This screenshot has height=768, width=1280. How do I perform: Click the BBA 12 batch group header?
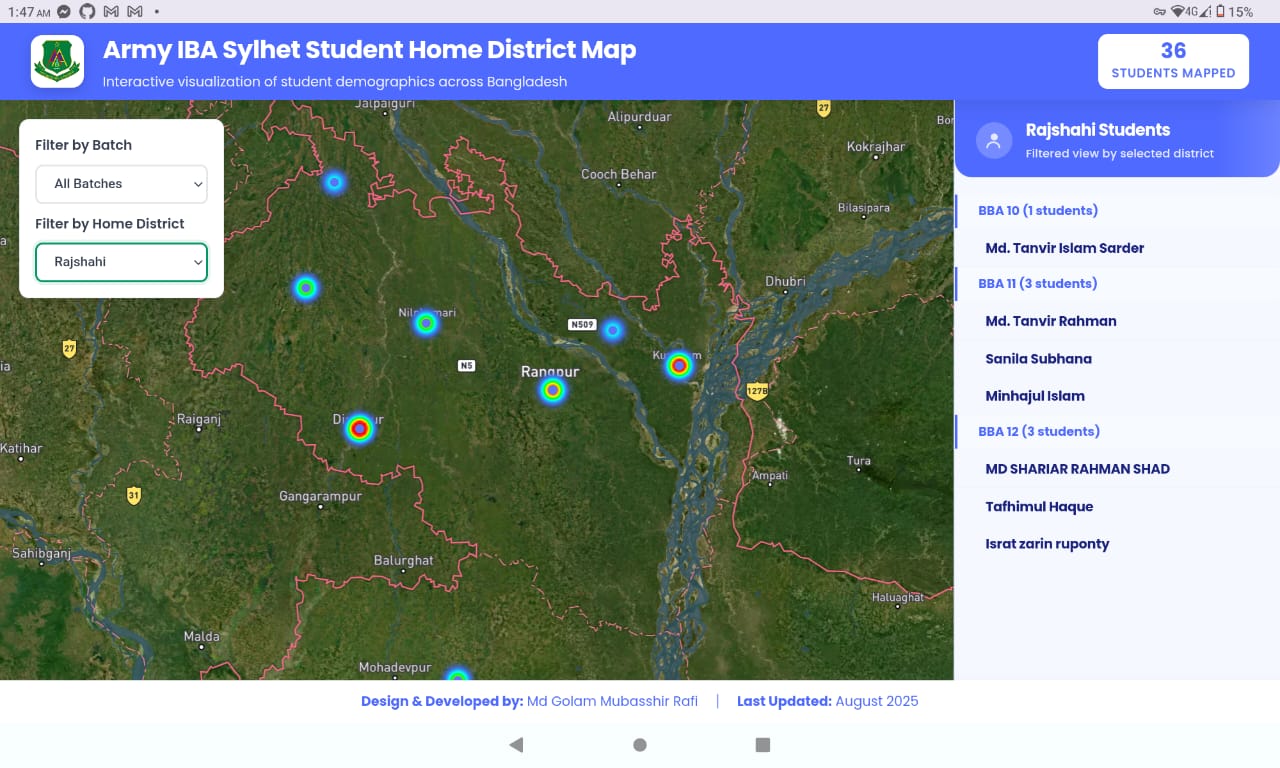coord(1038,432)
